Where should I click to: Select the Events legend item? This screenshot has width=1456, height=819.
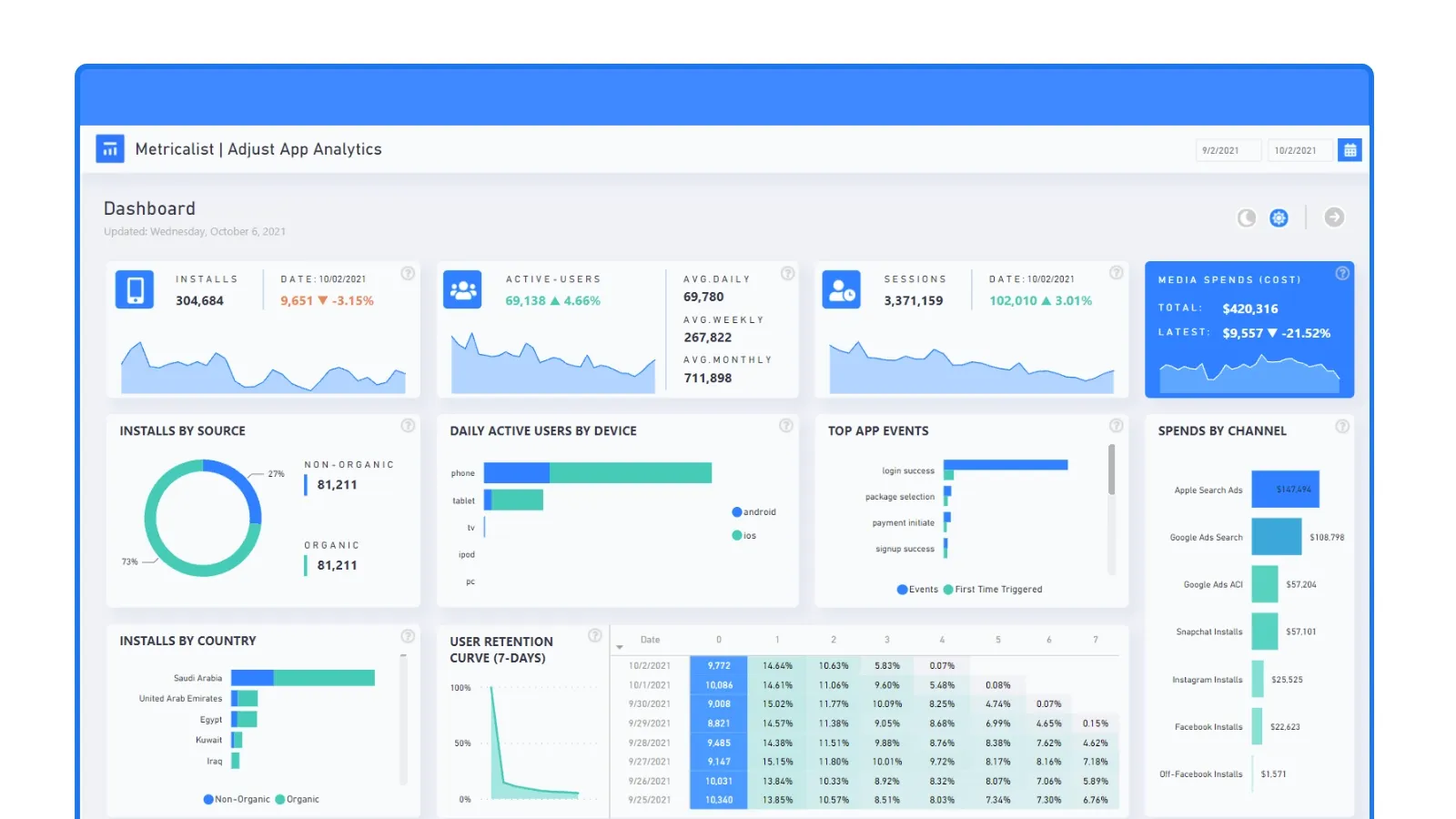(x=917, y=590)
